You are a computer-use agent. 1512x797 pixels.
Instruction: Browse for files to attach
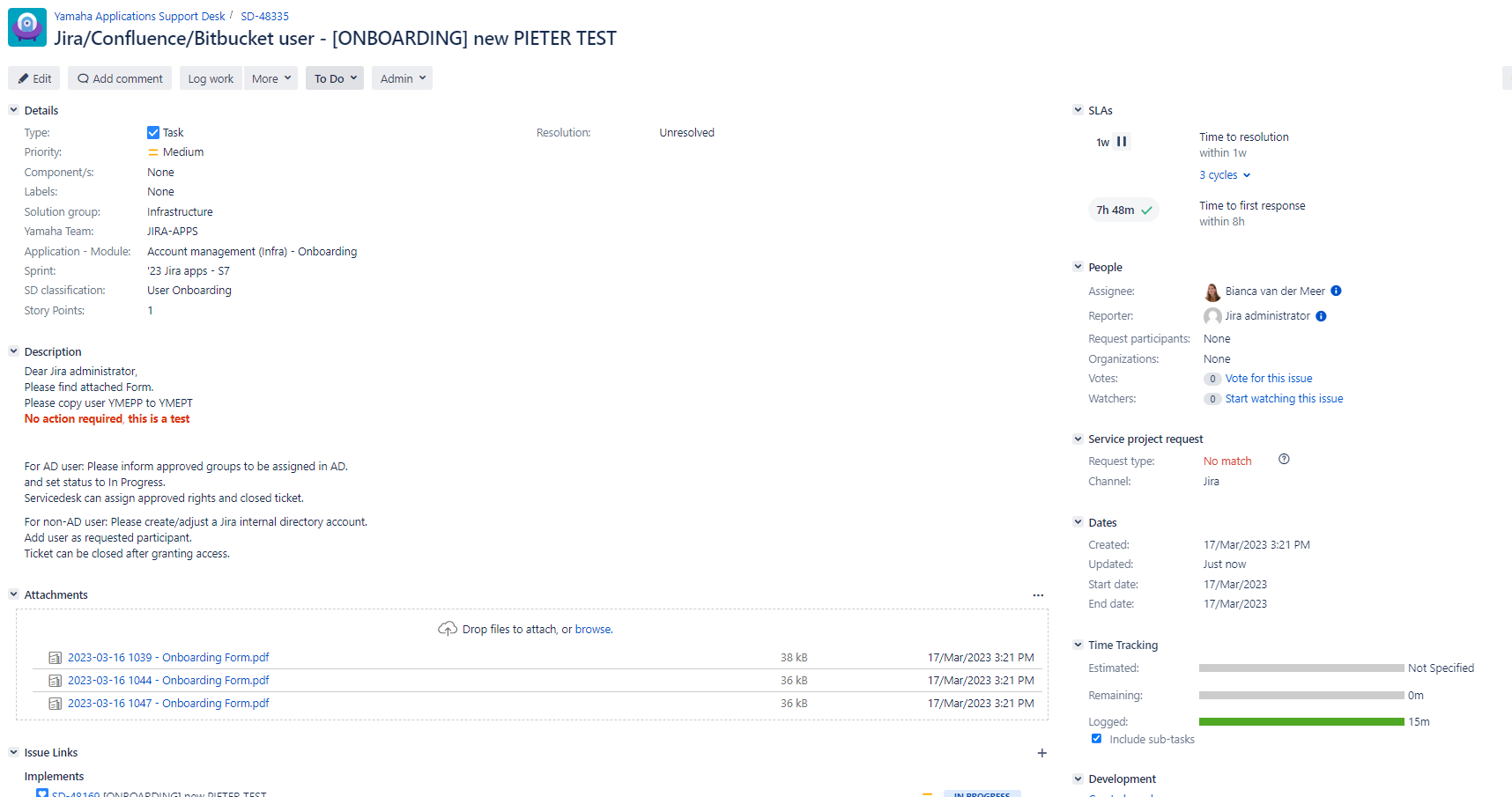(593, 630)
